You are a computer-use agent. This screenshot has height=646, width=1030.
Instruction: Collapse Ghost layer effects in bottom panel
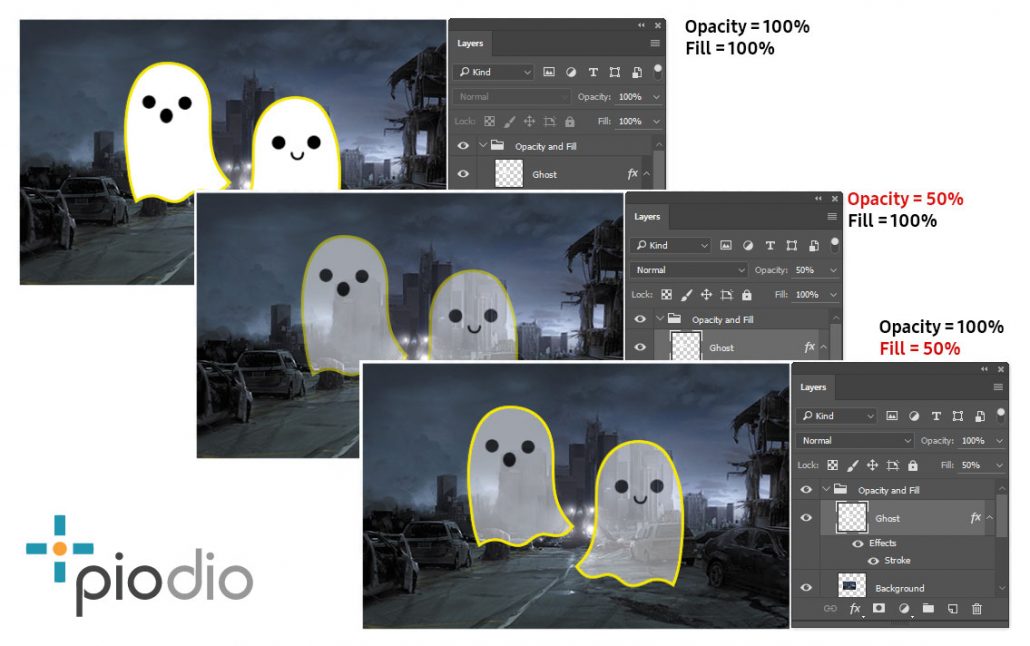(989, 518)
